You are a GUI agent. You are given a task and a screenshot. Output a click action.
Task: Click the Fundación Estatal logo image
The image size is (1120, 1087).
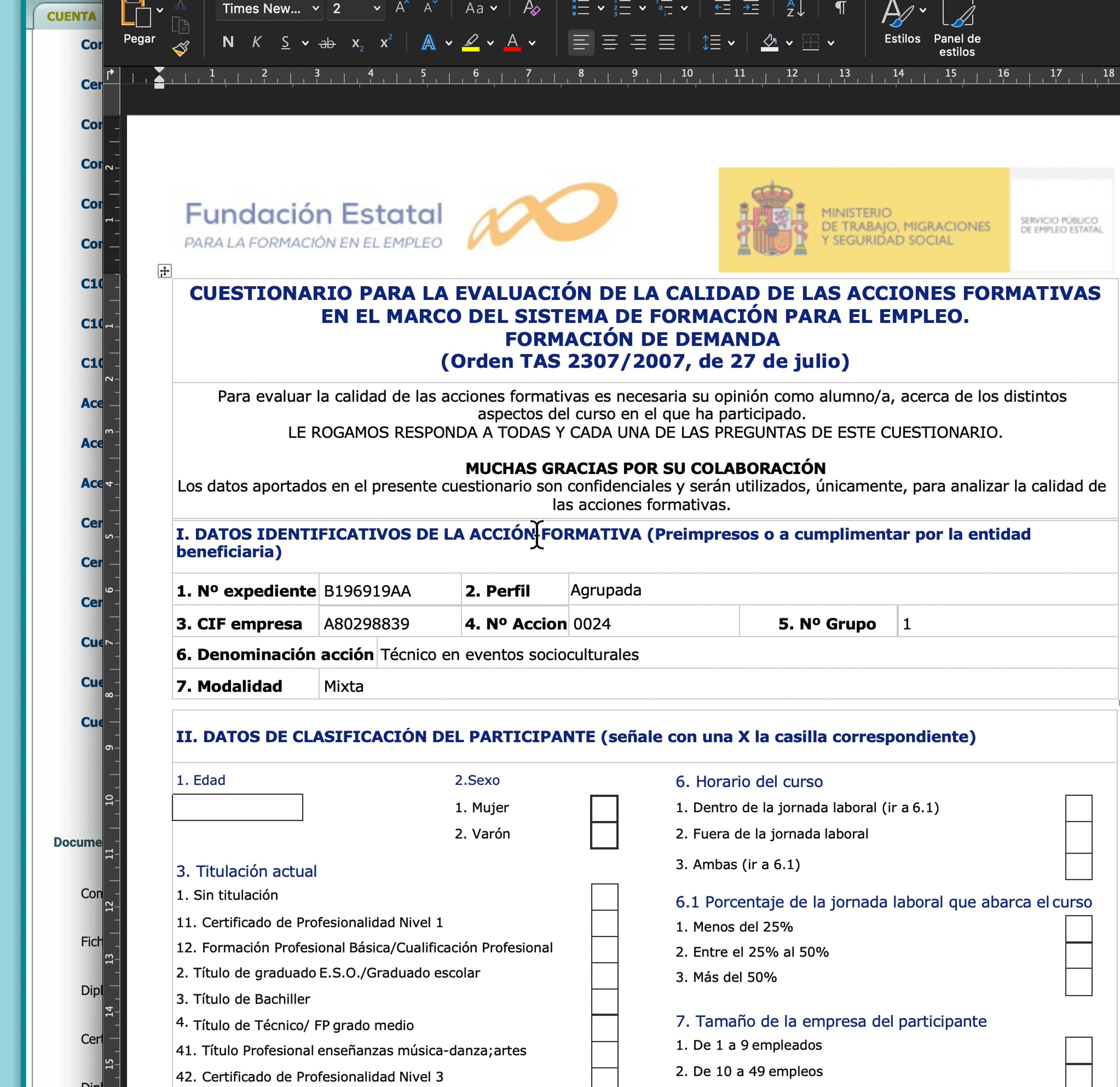click(401, 217)
